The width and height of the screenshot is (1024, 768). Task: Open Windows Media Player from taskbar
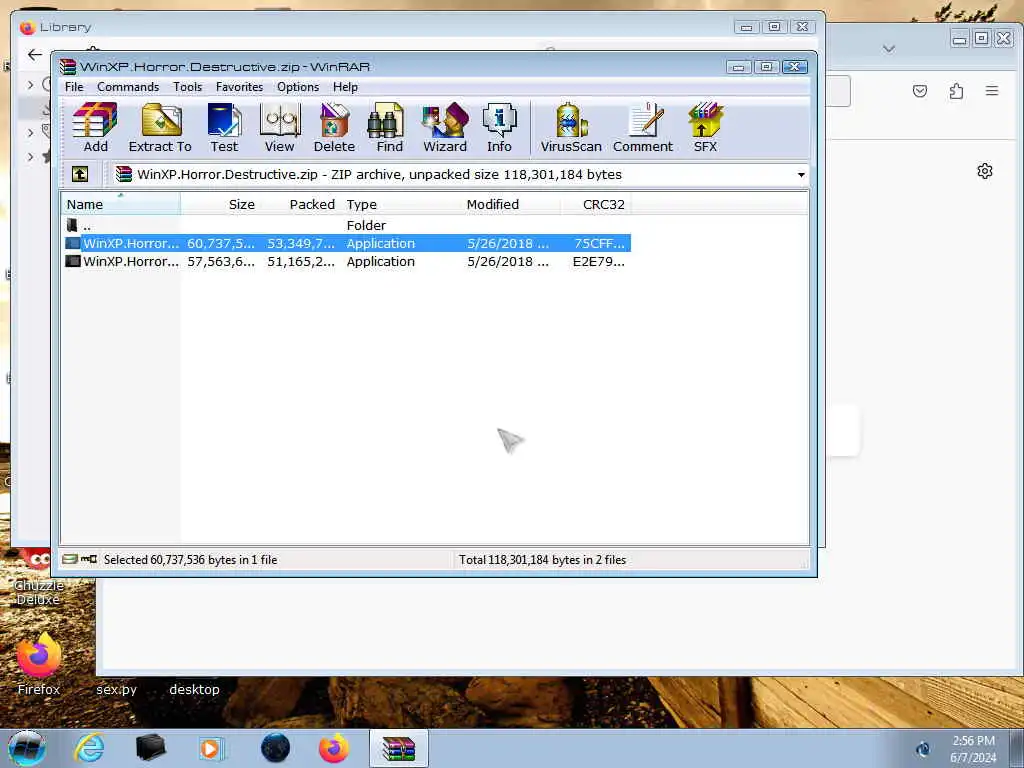click(x=211, y=748)
